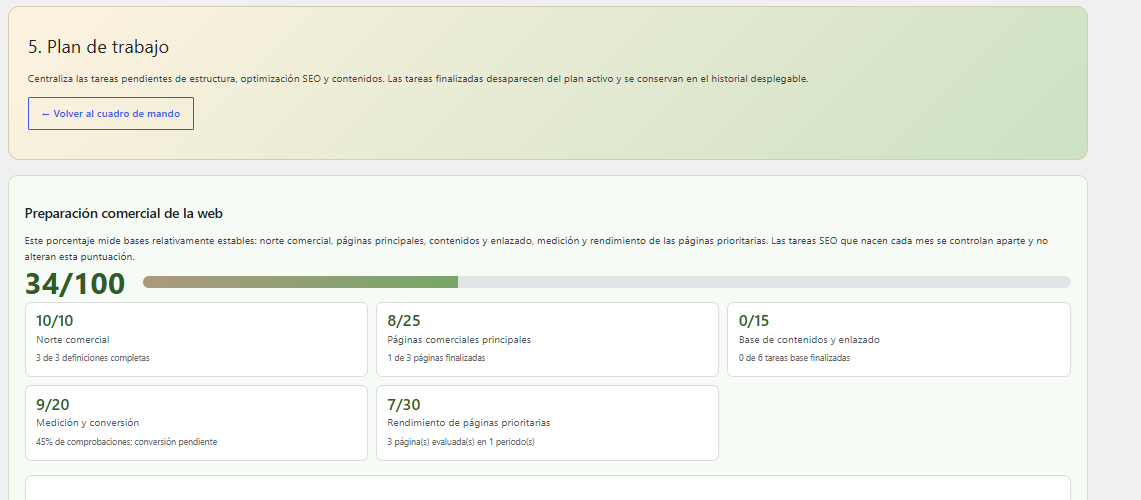The image size is (1141, 500).
Task: Select the 5. Plan de trabajo heading
Action: click(98, 47)
